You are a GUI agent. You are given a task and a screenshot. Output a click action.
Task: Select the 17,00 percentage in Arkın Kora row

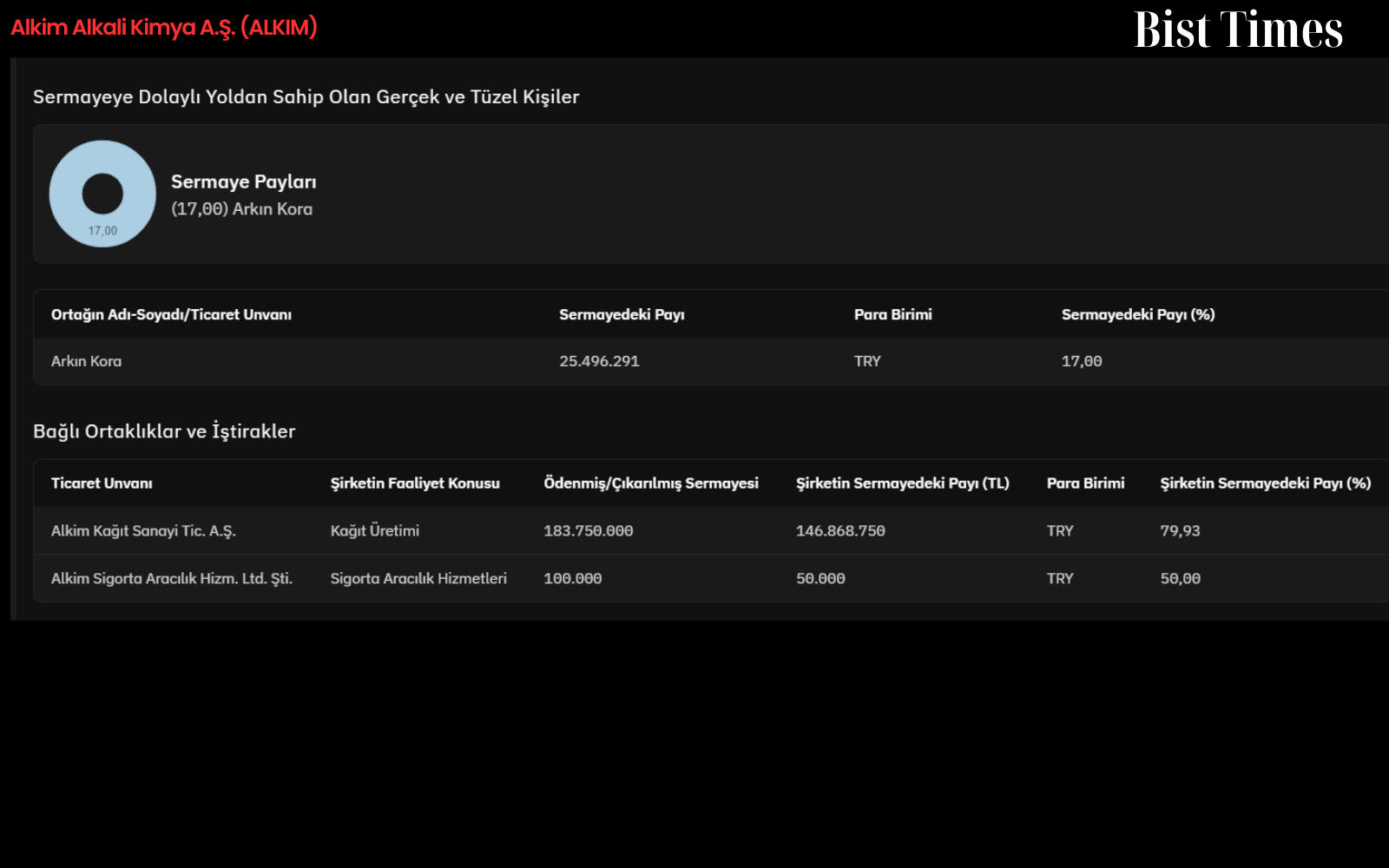point(1082,362)
